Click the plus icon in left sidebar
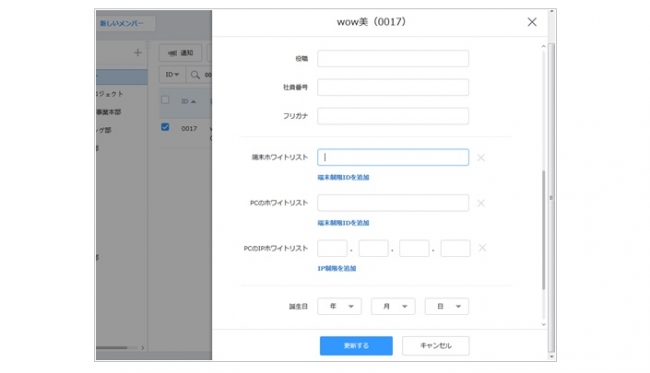Screen dimensions: 650x373 click(138, 53)
